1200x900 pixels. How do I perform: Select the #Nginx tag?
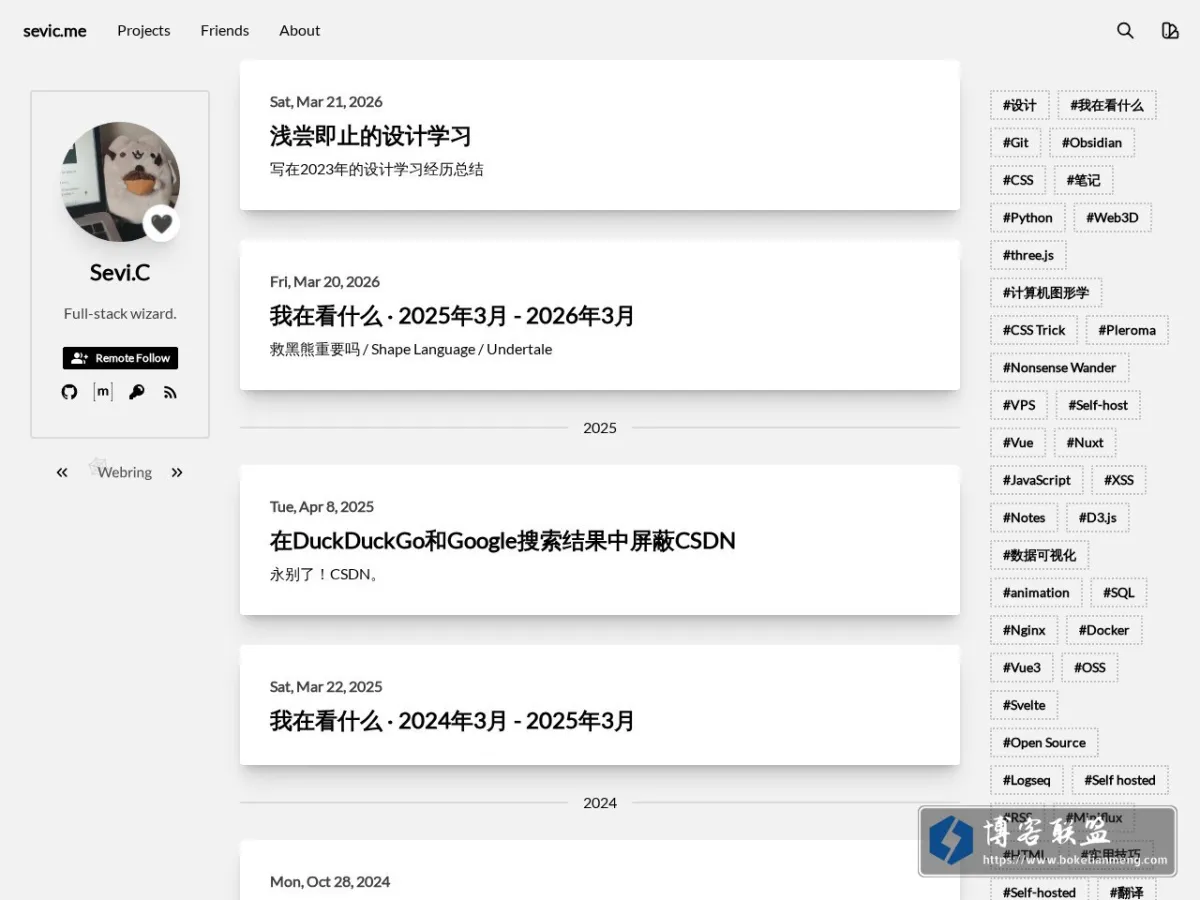1024,630
